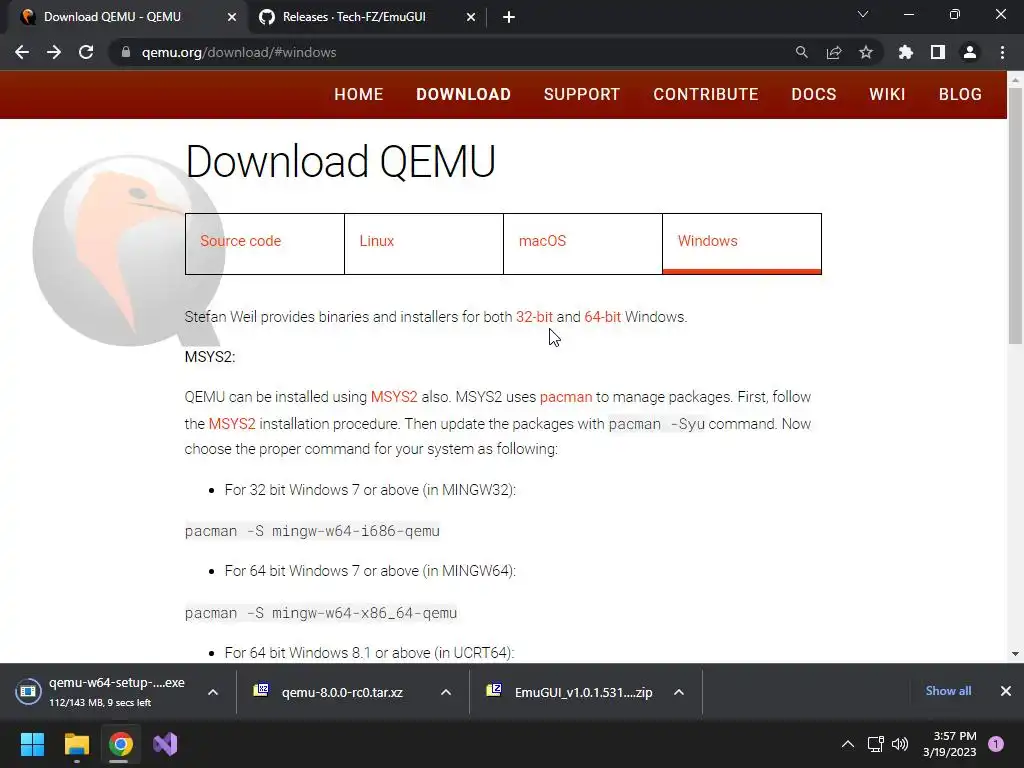Toggle the browser side panel

937,52
